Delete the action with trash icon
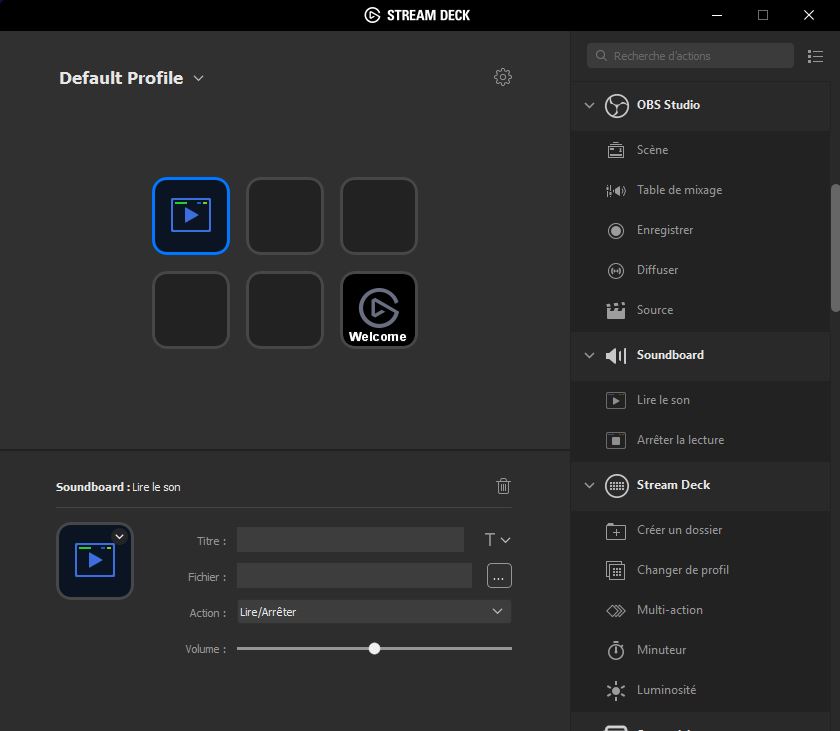 (503, 486)
